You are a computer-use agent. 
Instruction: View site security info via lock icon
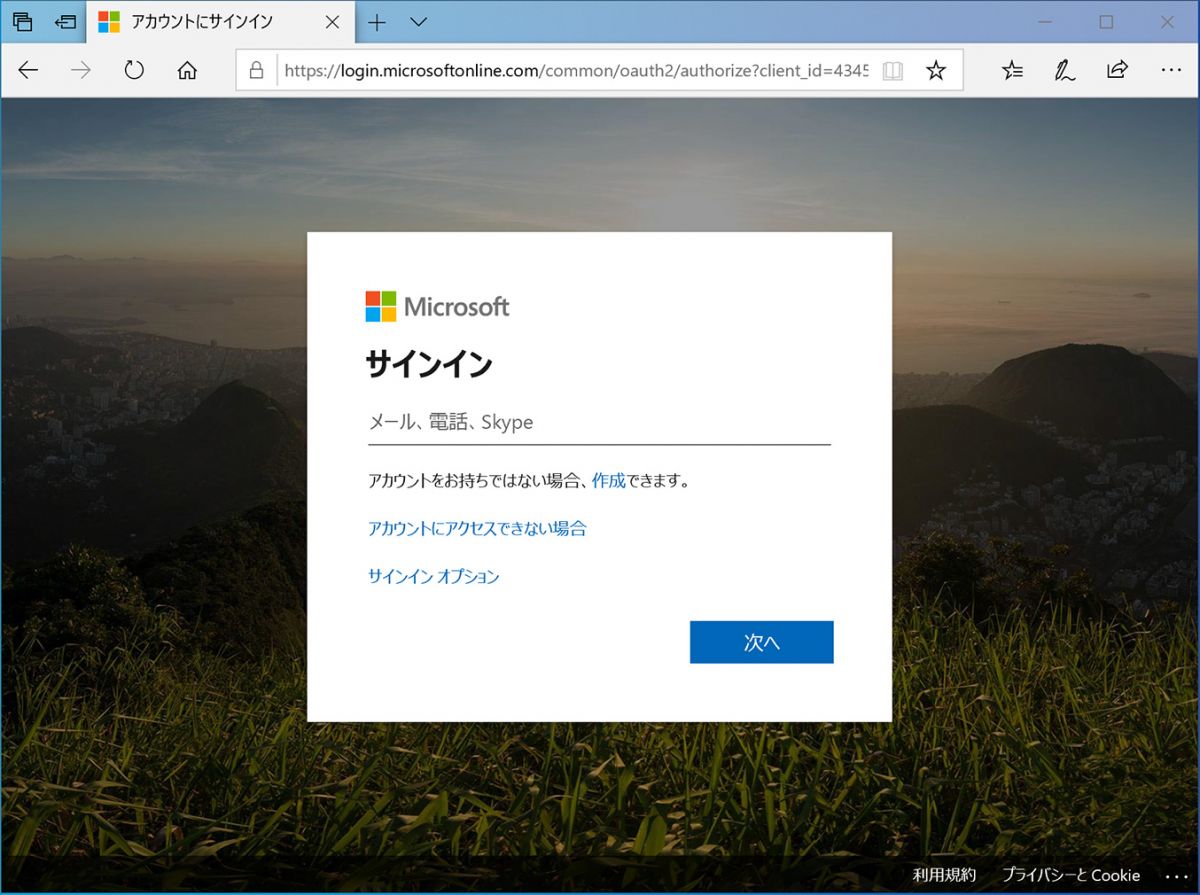click(x=257, y=70)
